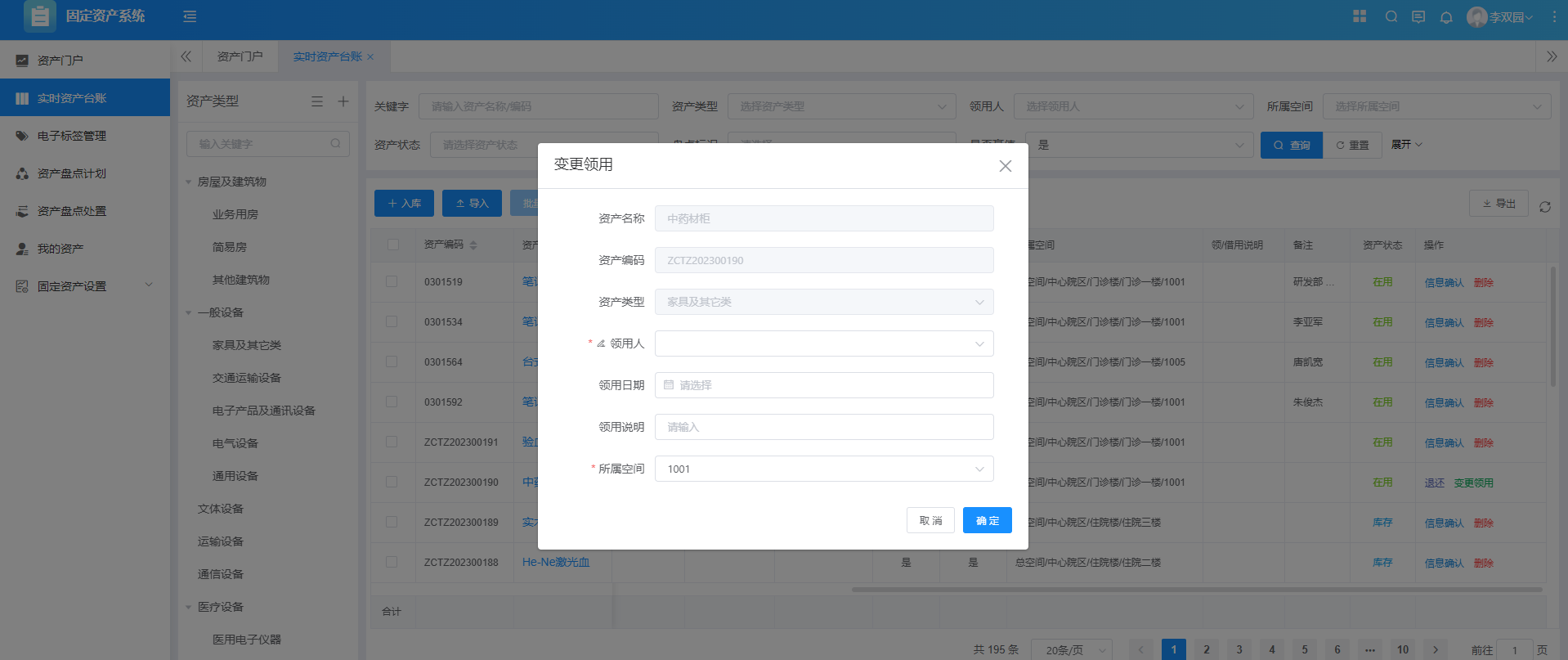Click the search magnifier icon in header
This screenshot has width=1568, height=660.
click(x=1391, y=16)
